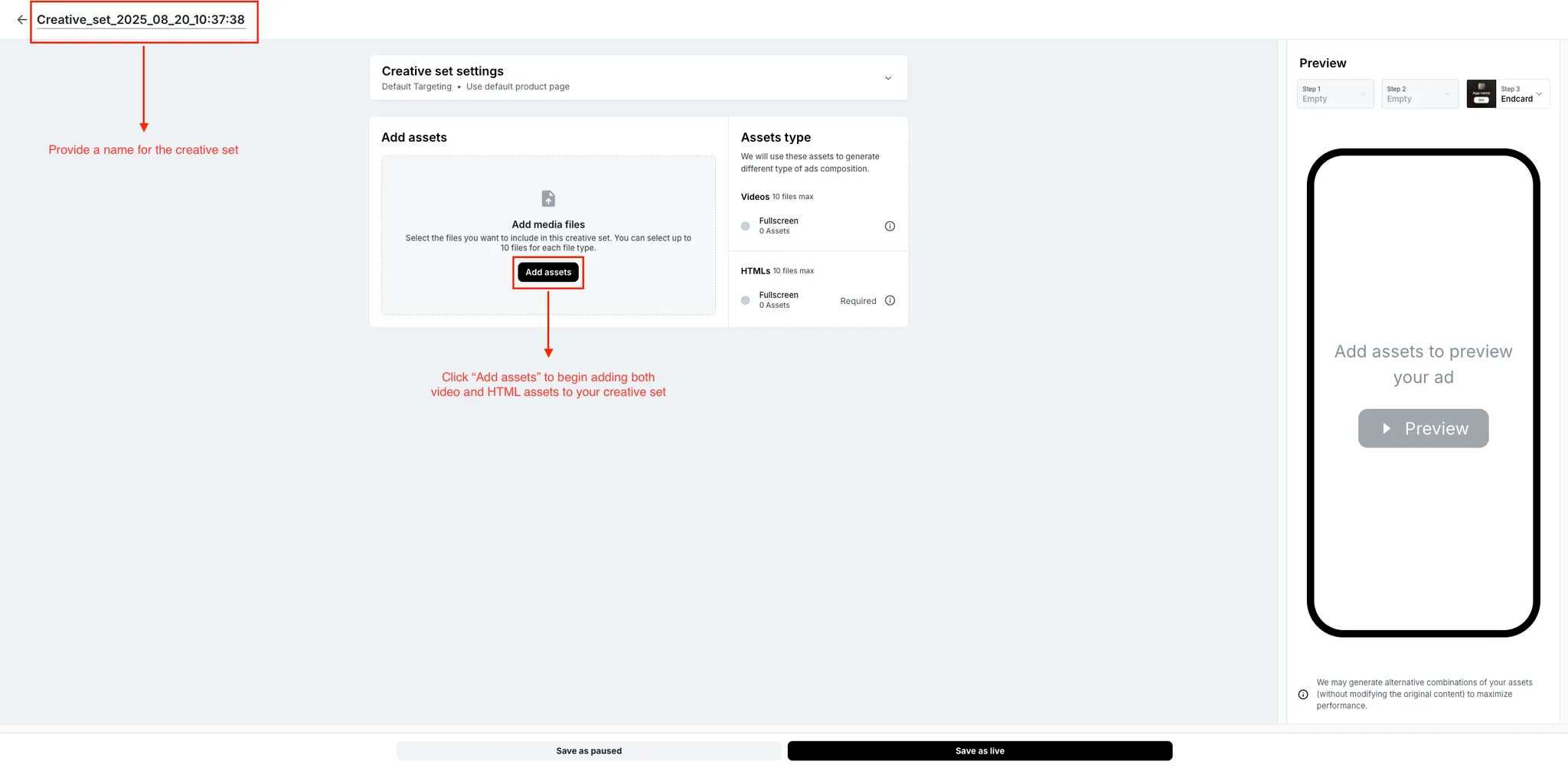Image resolution: width=1568 pixels, height=768 pixels.
Task: Click the Videos 10 files max label
Action: tap(777, 197)
